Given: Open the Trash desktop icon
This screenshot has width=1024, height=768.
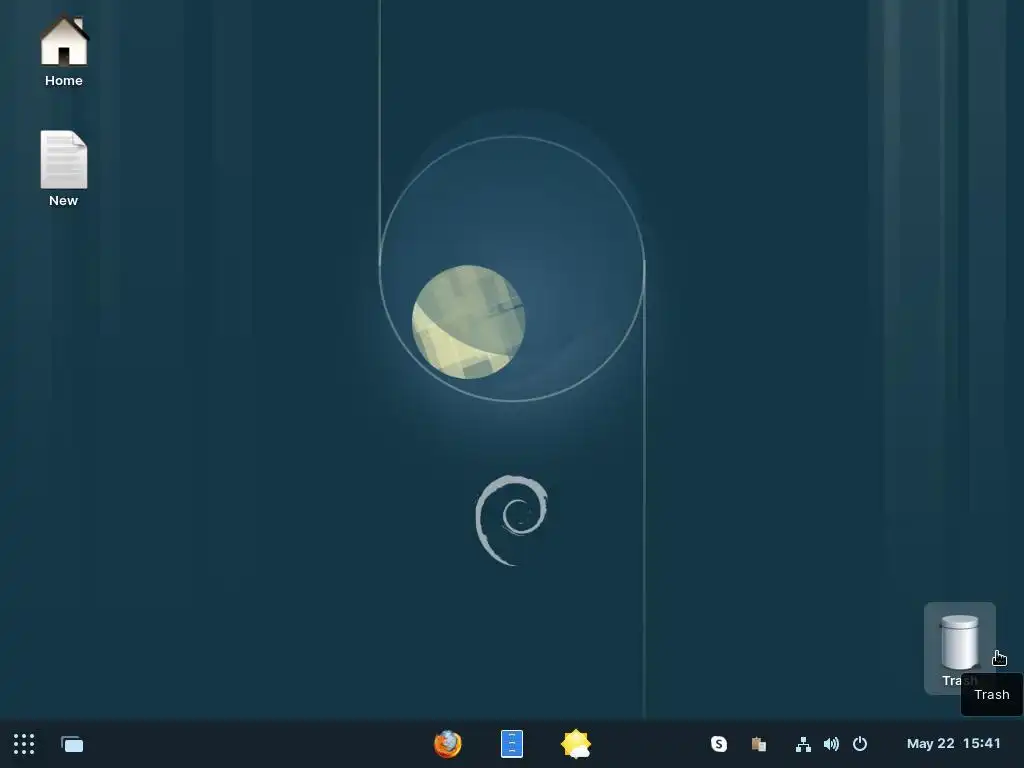Looking at the screenshot, I should [959, 648].
